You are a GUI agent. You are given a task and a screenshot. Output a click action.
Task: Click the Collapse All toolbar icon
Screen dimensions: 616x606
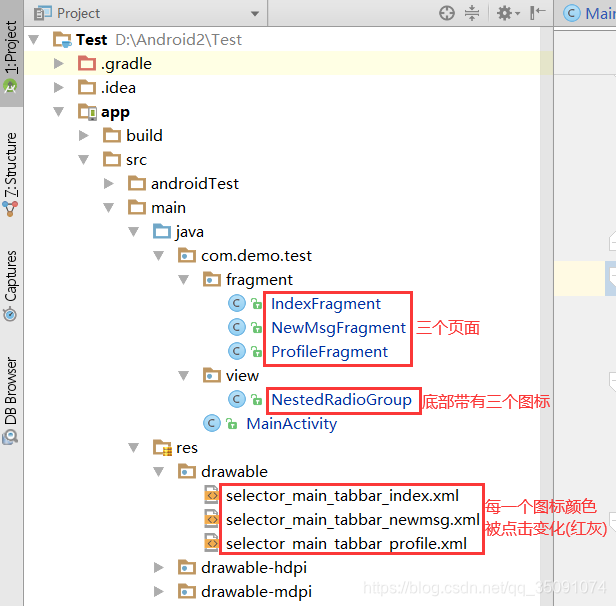pos(472,13)
